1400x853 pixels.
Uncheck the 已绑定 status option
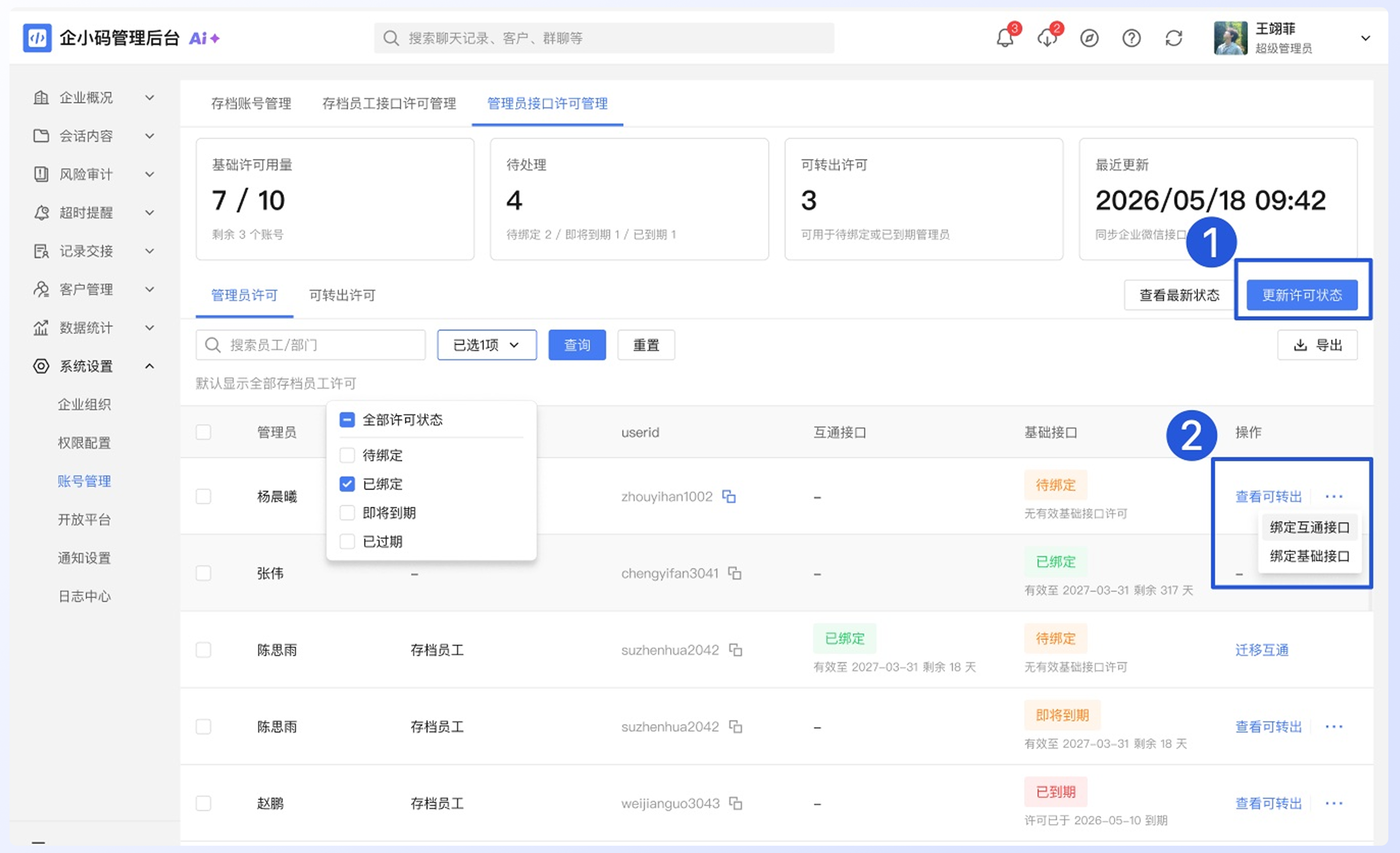coord(347,484)
